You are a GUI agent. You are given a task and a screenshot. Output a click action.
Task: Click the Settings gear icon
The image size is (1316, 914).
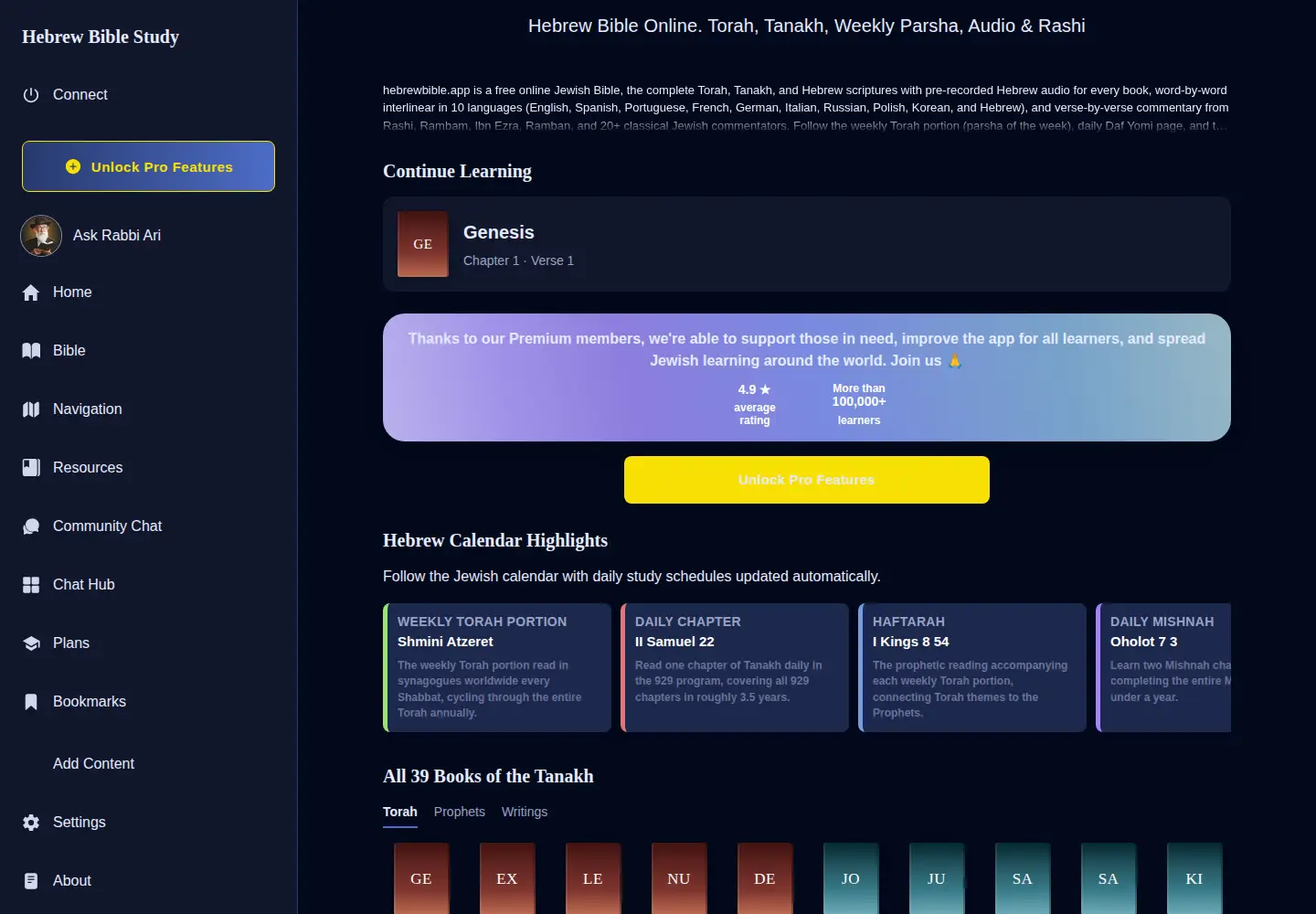click(x=31, y=823)
